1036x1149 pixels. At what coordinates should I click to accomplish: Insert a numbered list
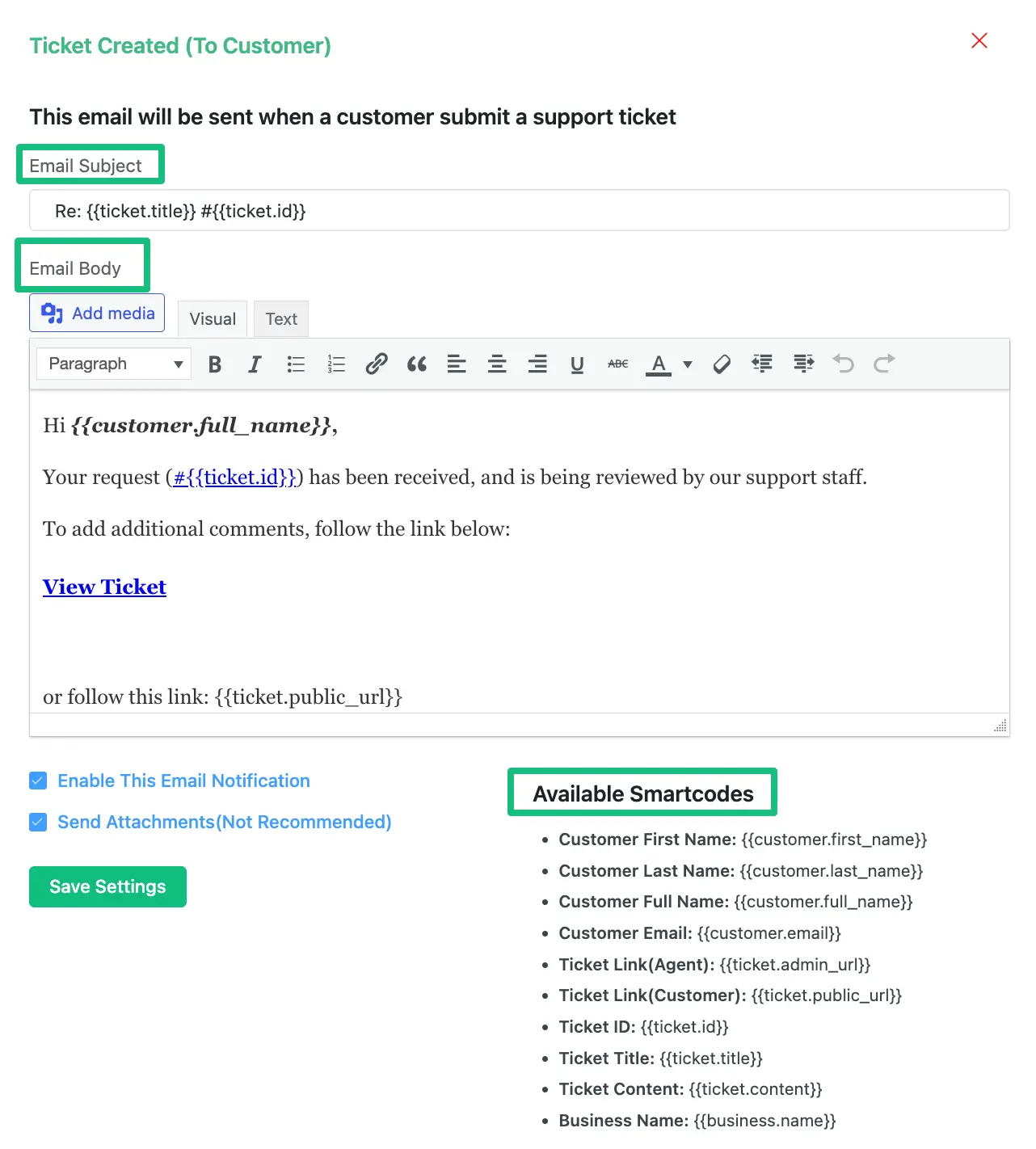point(336,364)
